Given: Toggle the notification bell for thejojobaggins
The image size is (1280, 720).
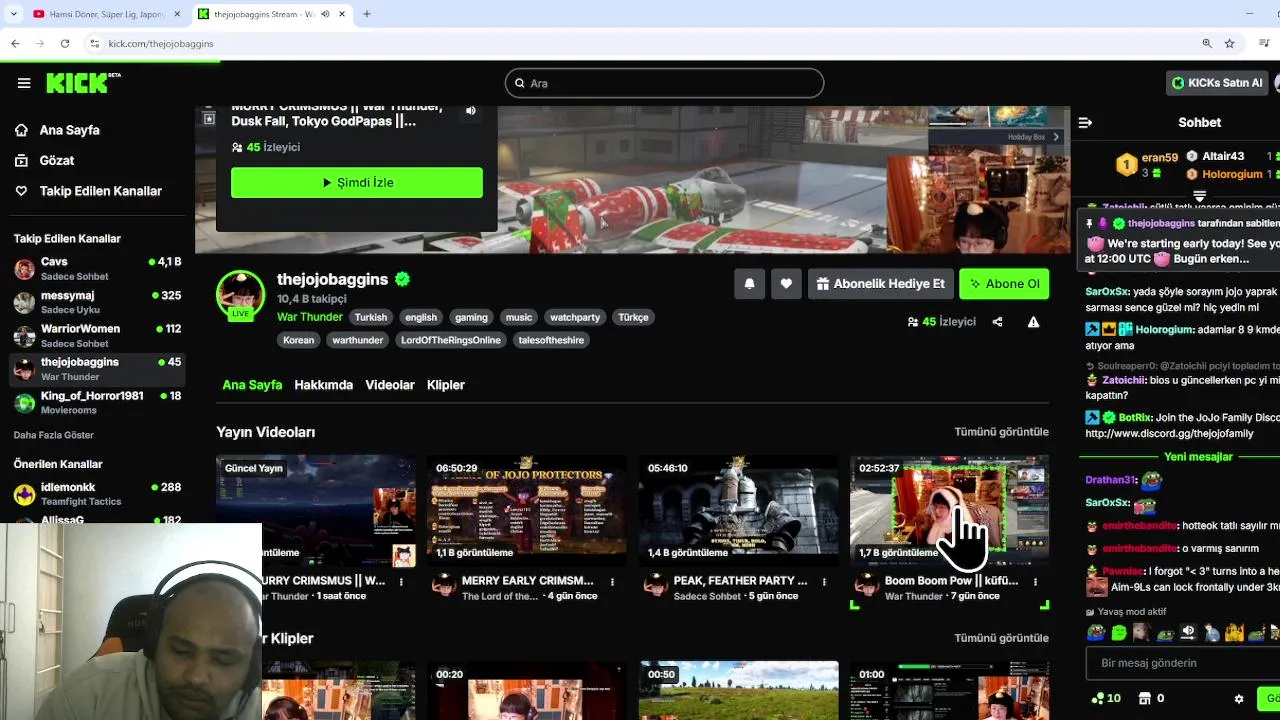Looking at the screenshot, I should pos(749,284).
